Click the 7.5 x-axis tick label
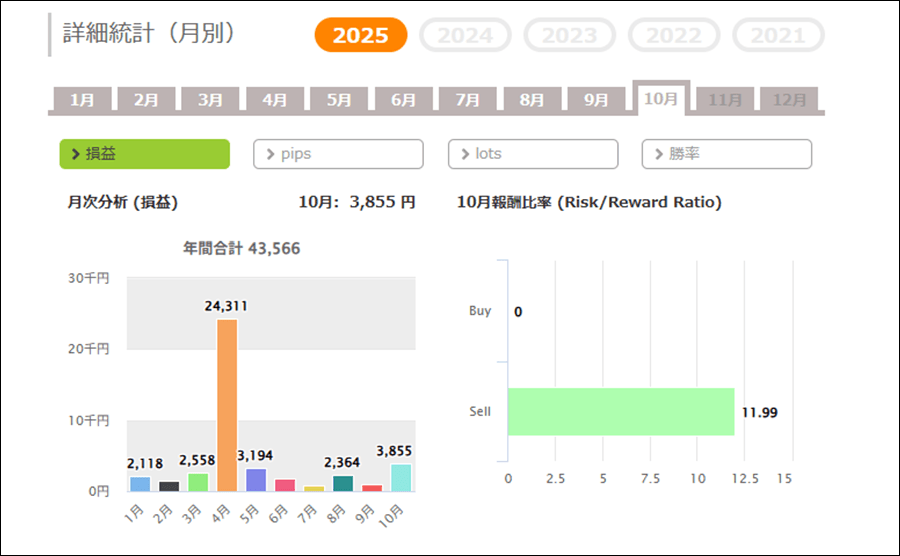The height and width of the screenshot is (556, 900). 650,479
